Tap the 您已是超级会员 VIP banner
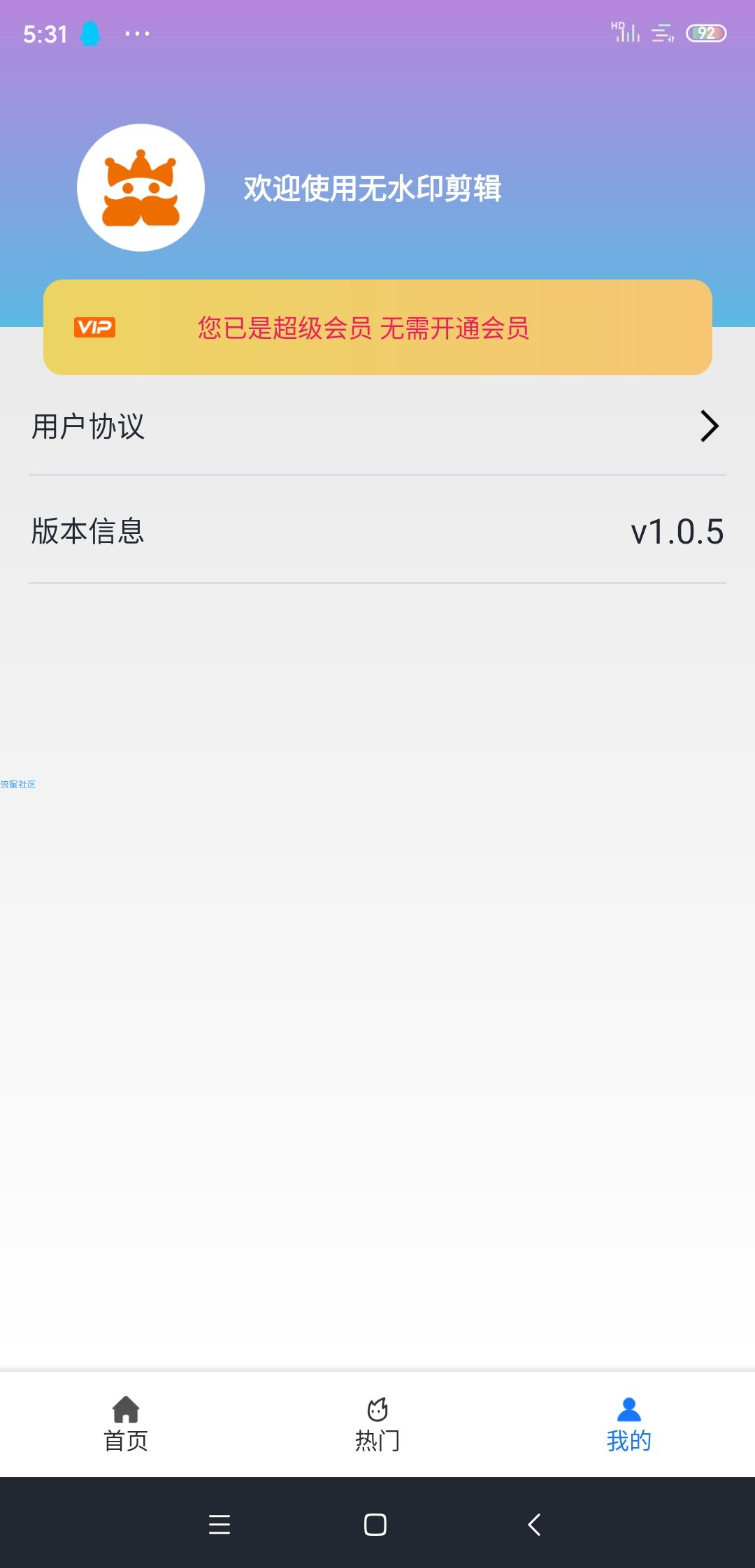Viewport: 755px width, 1568px height. click(x=377, y=327)
